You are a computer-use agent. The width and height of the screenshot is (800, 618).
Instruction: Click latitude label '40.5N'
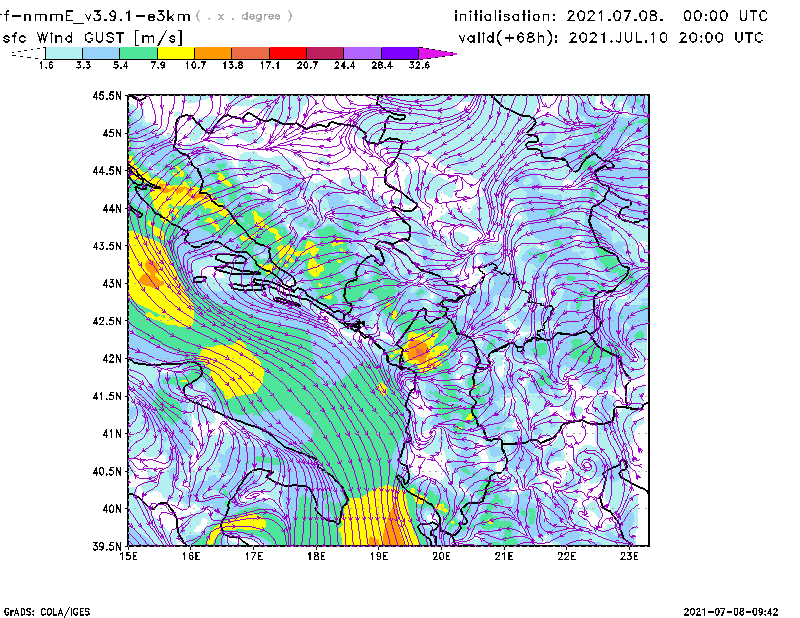107,471
